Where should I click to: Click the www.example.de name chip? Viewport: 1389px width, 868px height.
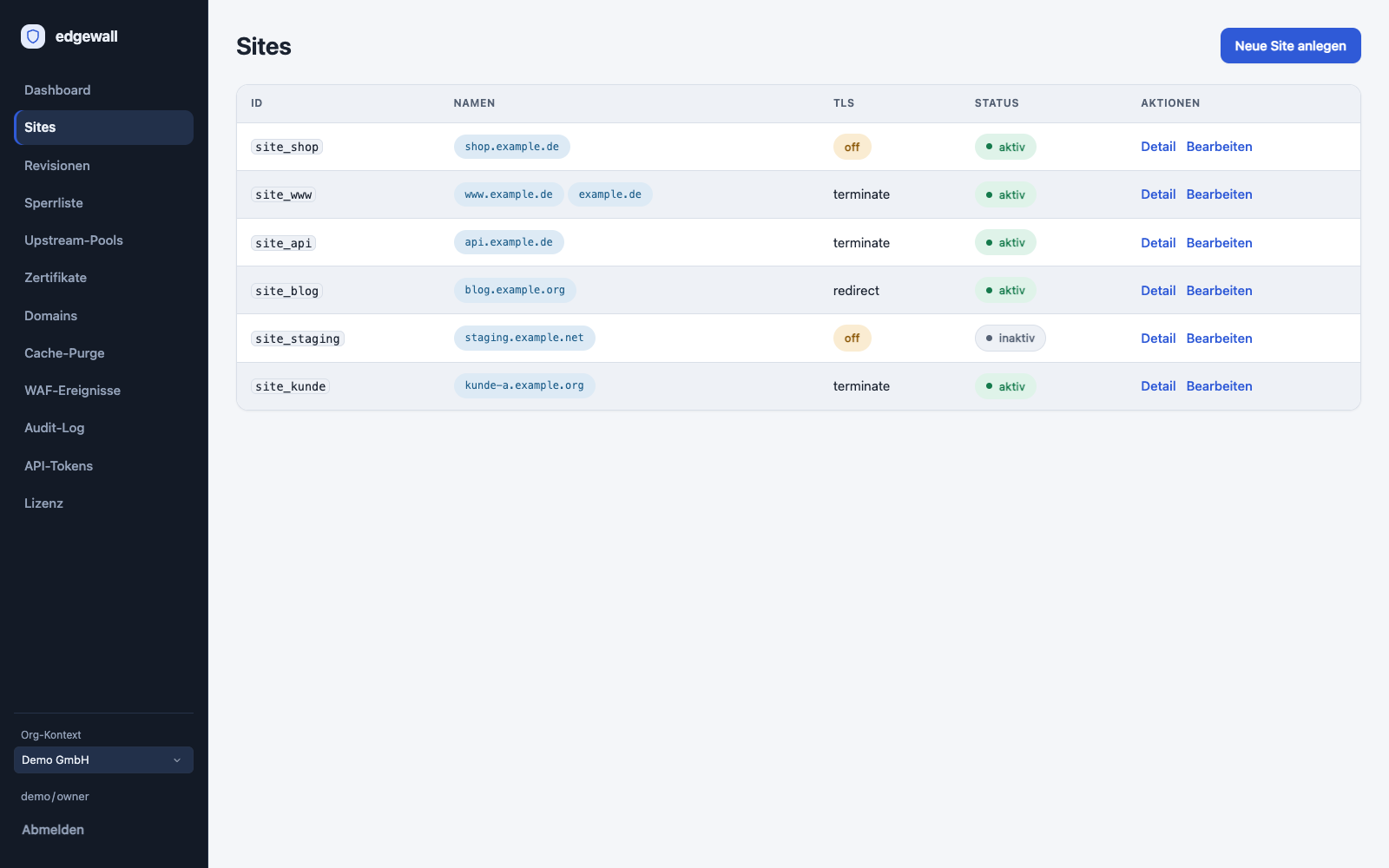[x=509, y=194]
